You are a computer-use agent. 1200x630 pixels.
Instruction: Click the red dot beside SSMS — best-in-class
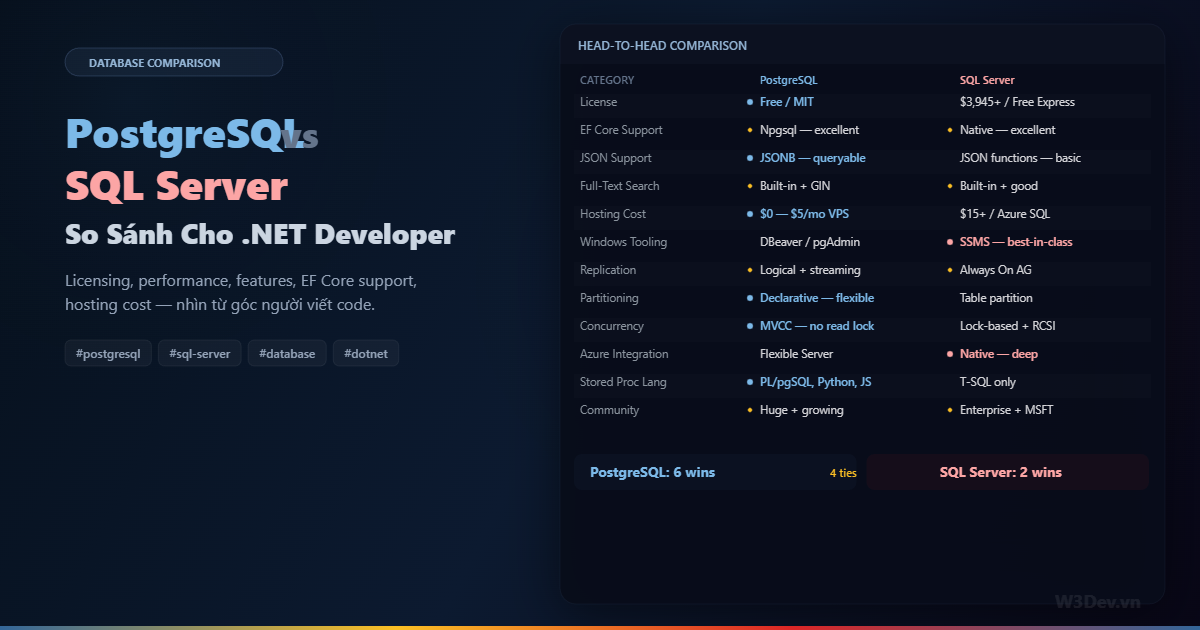tap(950, 242)
